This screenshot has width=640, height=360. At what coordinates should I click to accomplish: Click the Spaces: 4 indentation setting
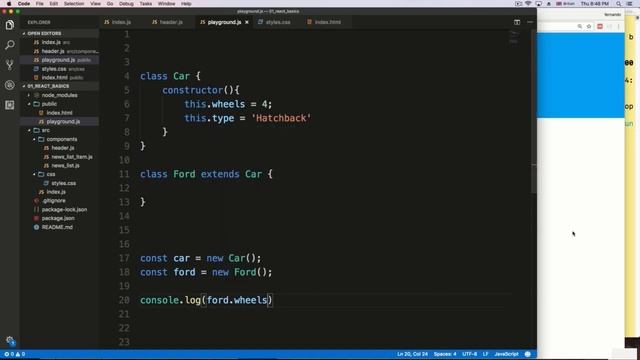(x=445, y=354)
